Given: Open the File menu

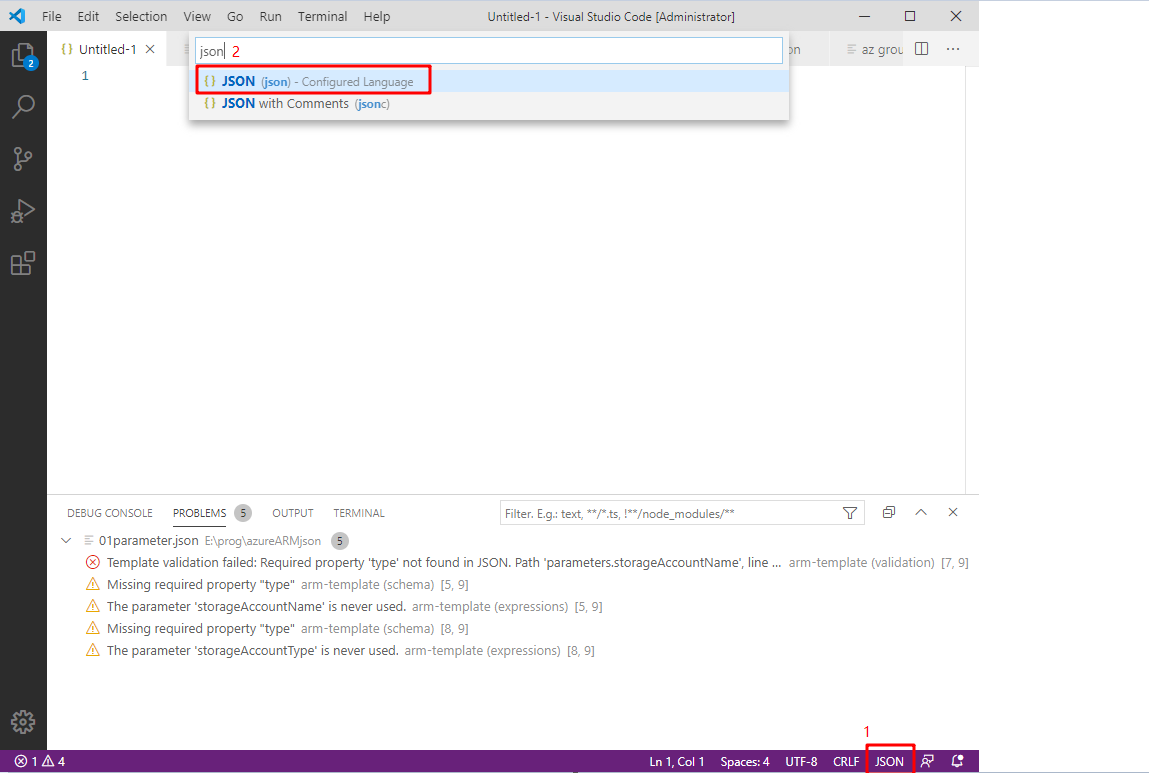Looking at the screenshot, I should tap(51, 16).
